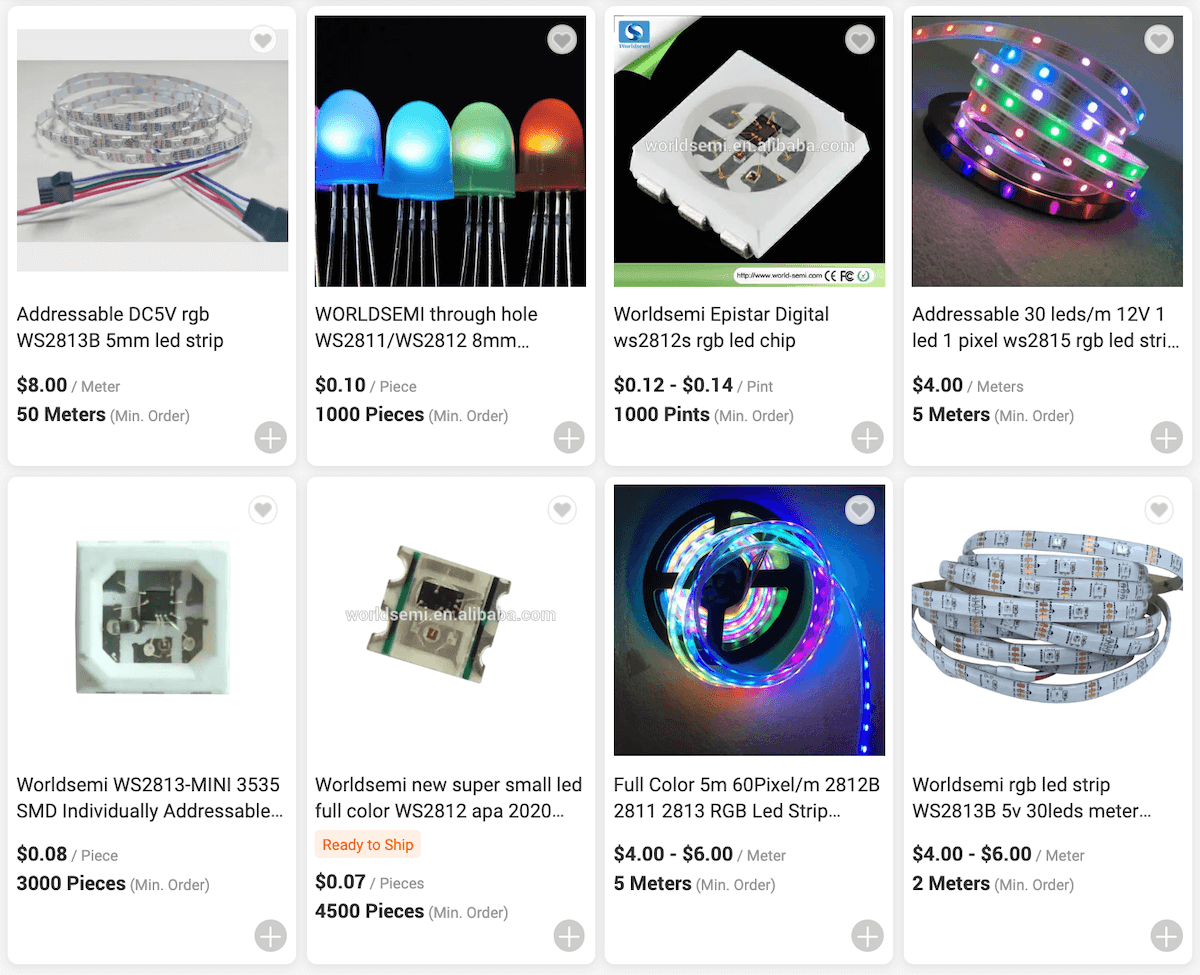Click plus icon for WS2811/WS2812 8mm product
Image resolution: width=1200 pixels, height=975 pixels.
569,437
